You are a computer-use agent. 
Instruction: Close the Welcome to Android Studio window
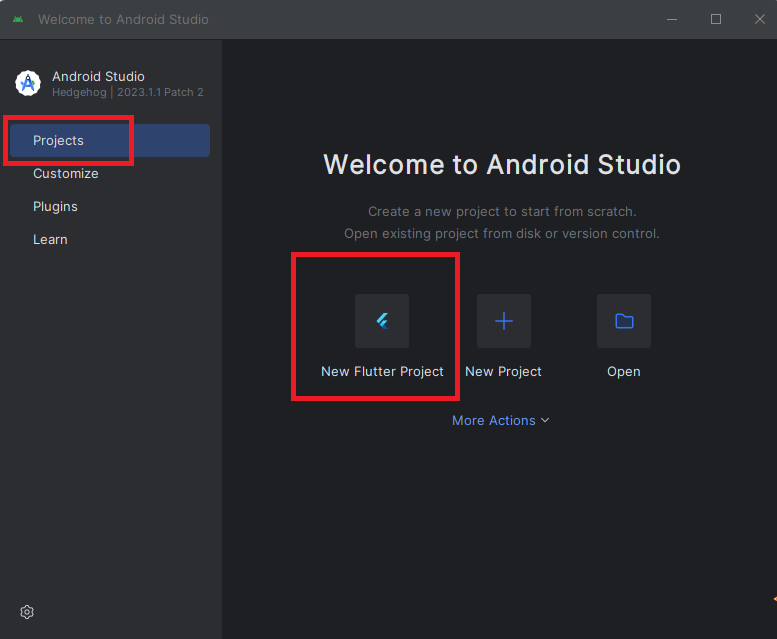point(760,19)
